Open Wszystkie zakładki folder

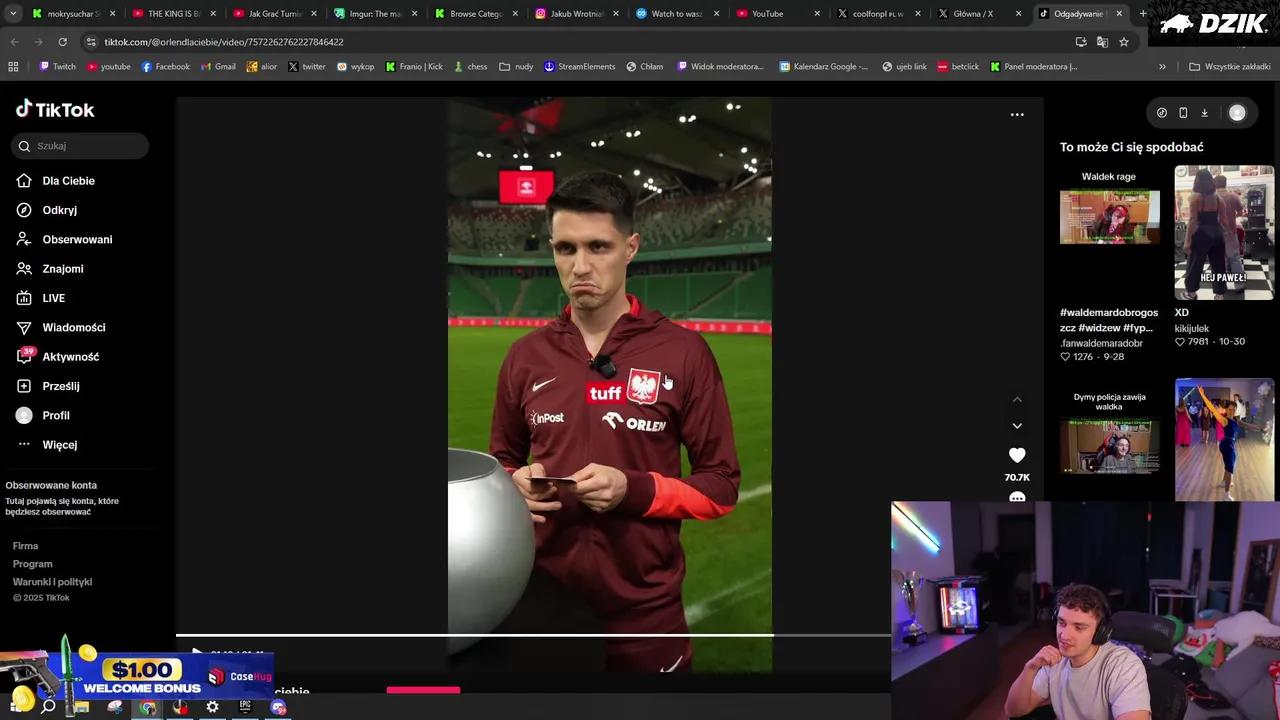[x=1229, y=67]
